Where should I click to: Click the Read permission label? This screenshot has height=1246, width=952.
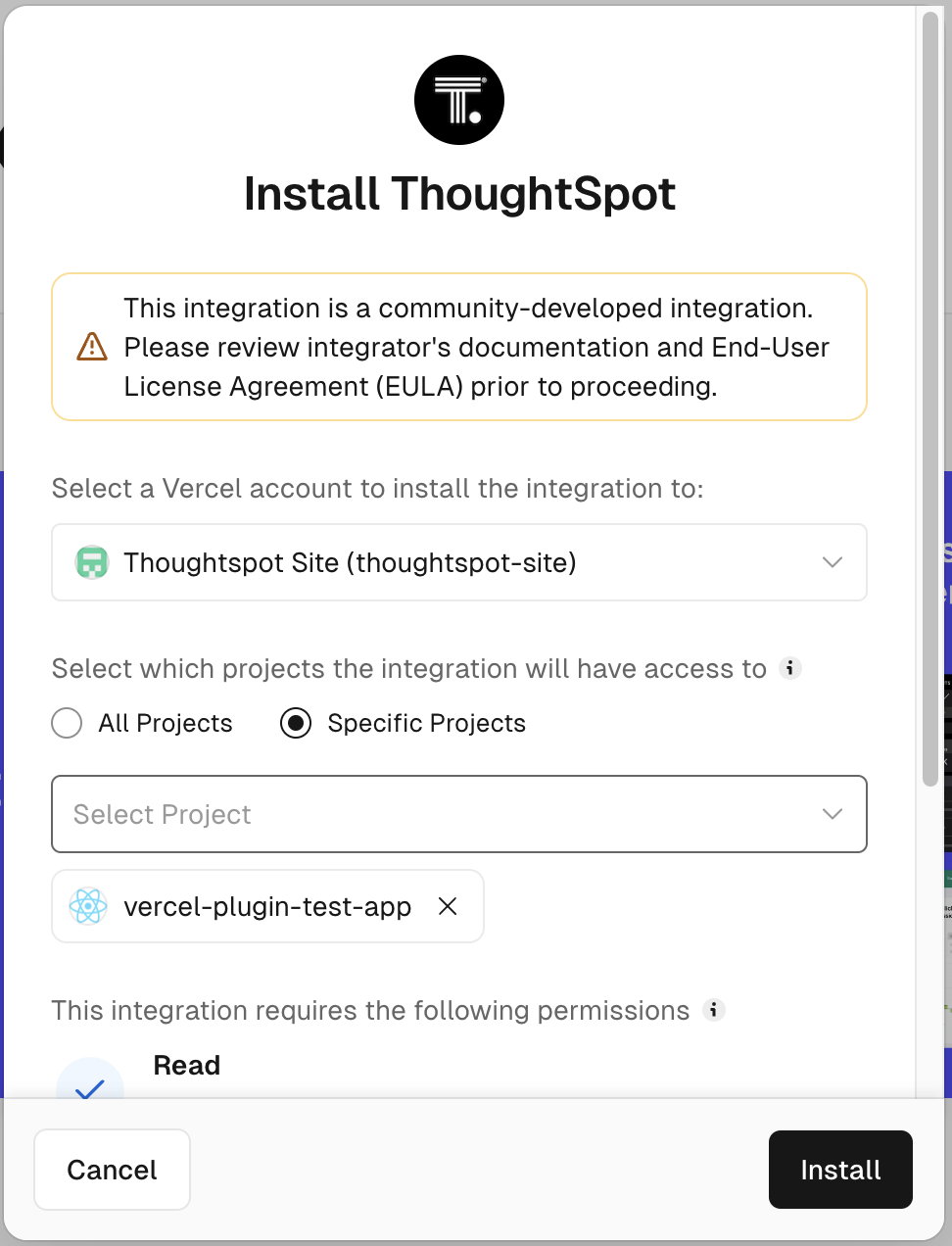coord(187,1066)
